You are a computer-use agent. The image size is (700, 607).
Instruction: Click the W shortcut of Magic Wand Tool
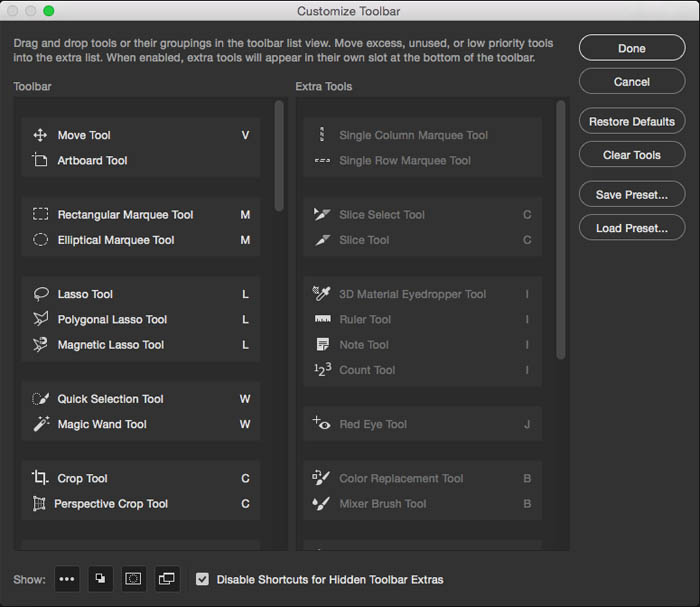coord(245,424)
